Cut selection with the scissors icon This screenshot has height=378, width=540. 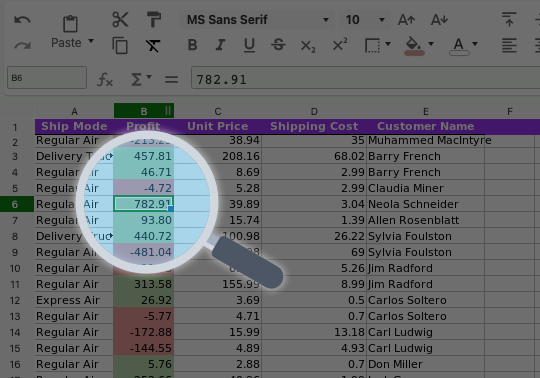coord(120,19)
